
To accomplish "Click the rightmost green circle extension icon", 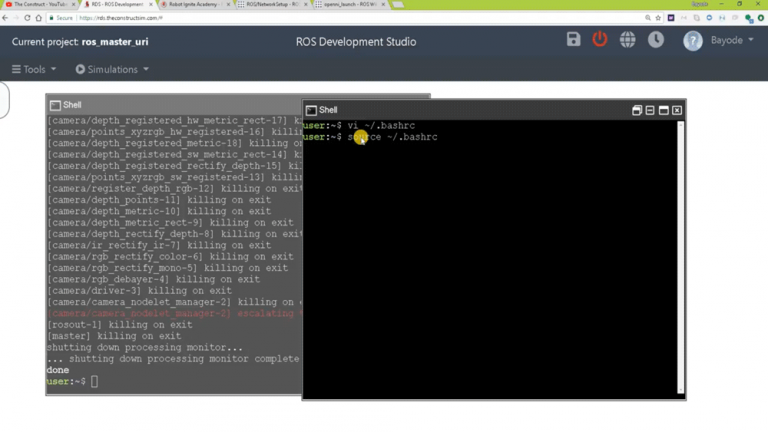I will coord(761,18).
